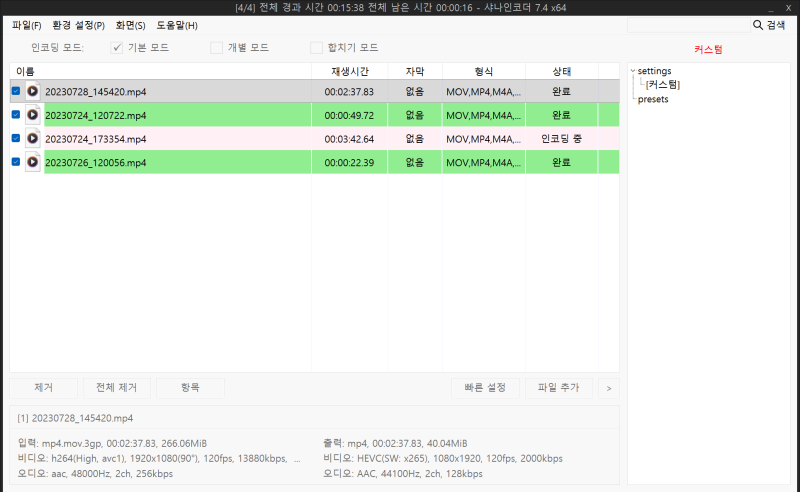The image size is (800, 492).
Task: Click the 제거 button
Action: click(44, 388)
